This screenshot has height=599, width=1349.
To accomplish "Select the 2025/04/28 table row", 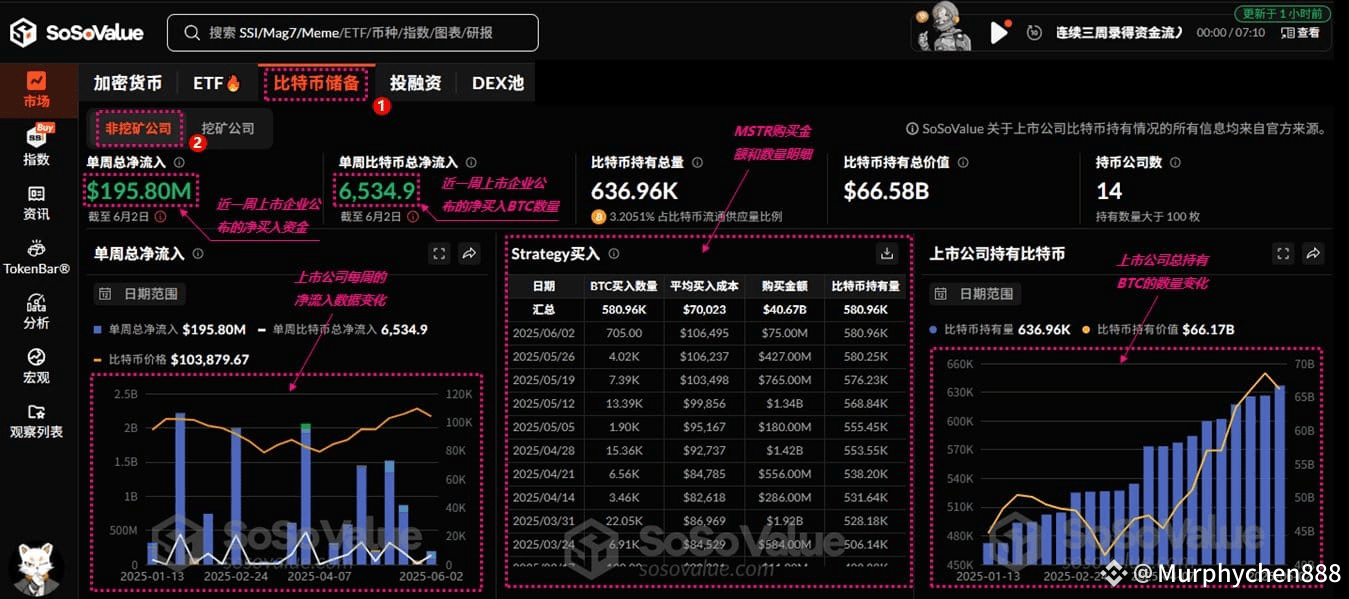I will pyautogui.click(x=707, y=450).
